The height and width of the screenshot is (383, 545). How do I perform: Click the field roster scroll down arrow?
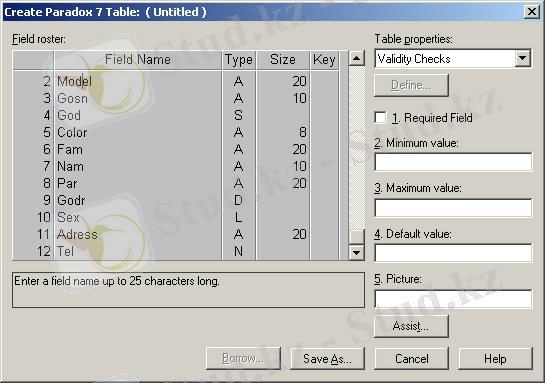pos(356,253)
